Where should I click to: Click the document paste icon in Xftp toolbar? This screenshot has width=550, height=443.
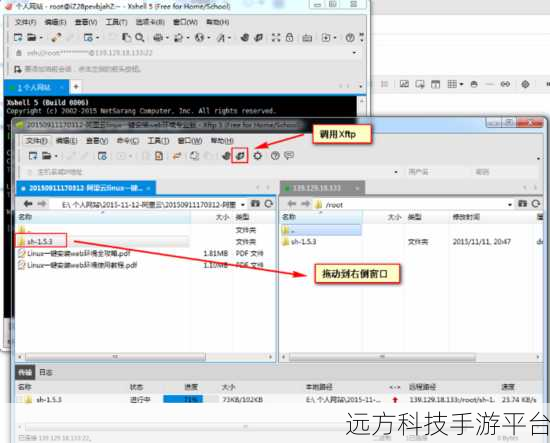159,155
